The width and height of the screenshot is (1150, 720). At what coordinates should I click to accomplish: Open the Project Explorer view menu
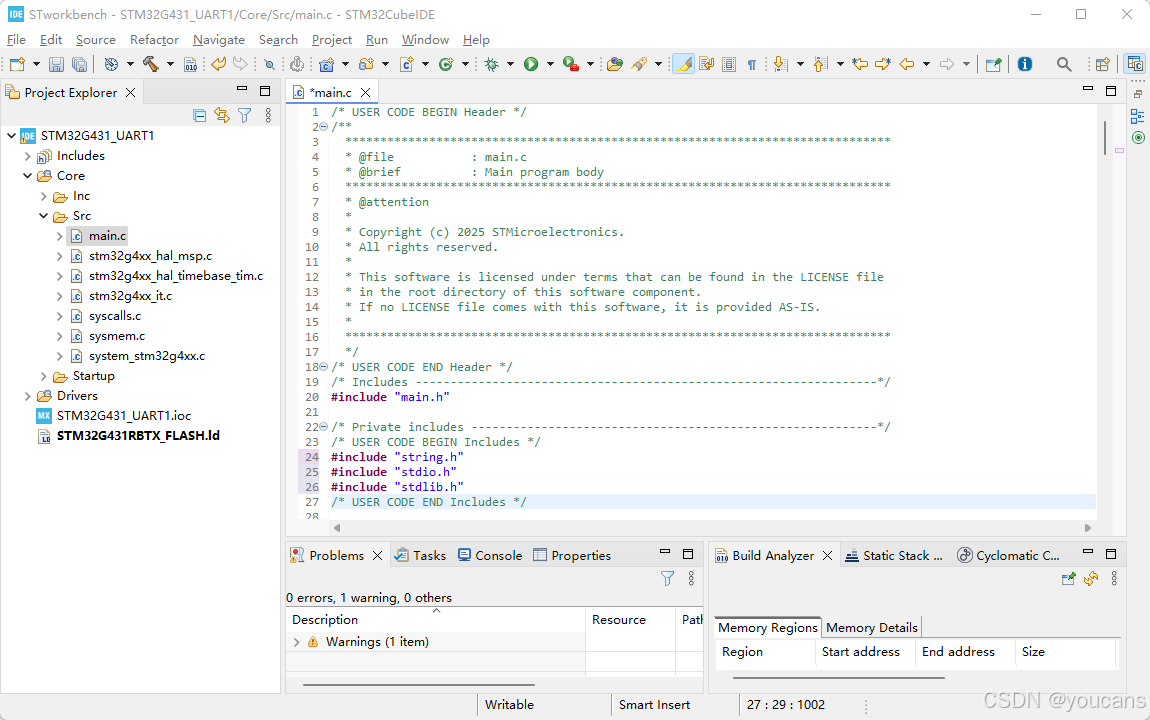click(x=268, y=115)
